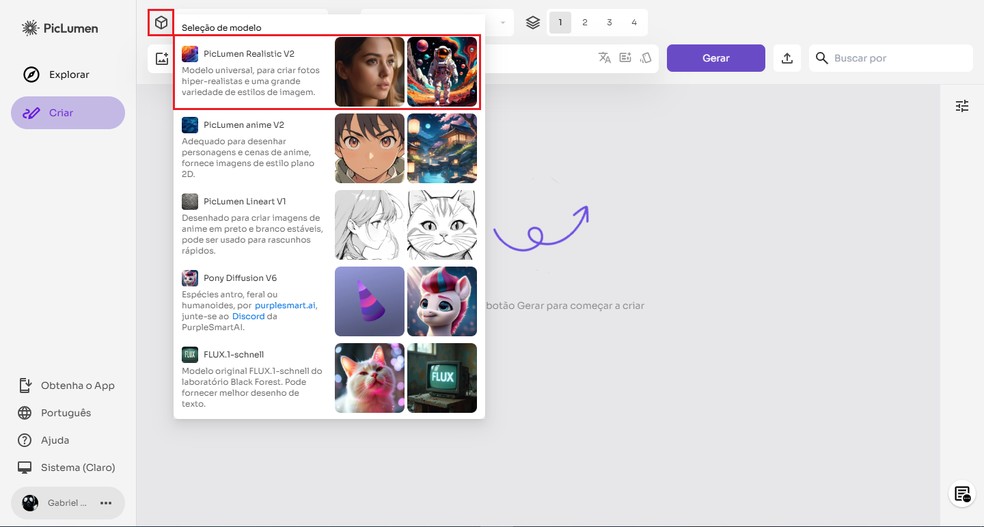Click the Obtenha o App phone icon
The height and width of the screenshot is (527, 984).
(x=25, y=385)
